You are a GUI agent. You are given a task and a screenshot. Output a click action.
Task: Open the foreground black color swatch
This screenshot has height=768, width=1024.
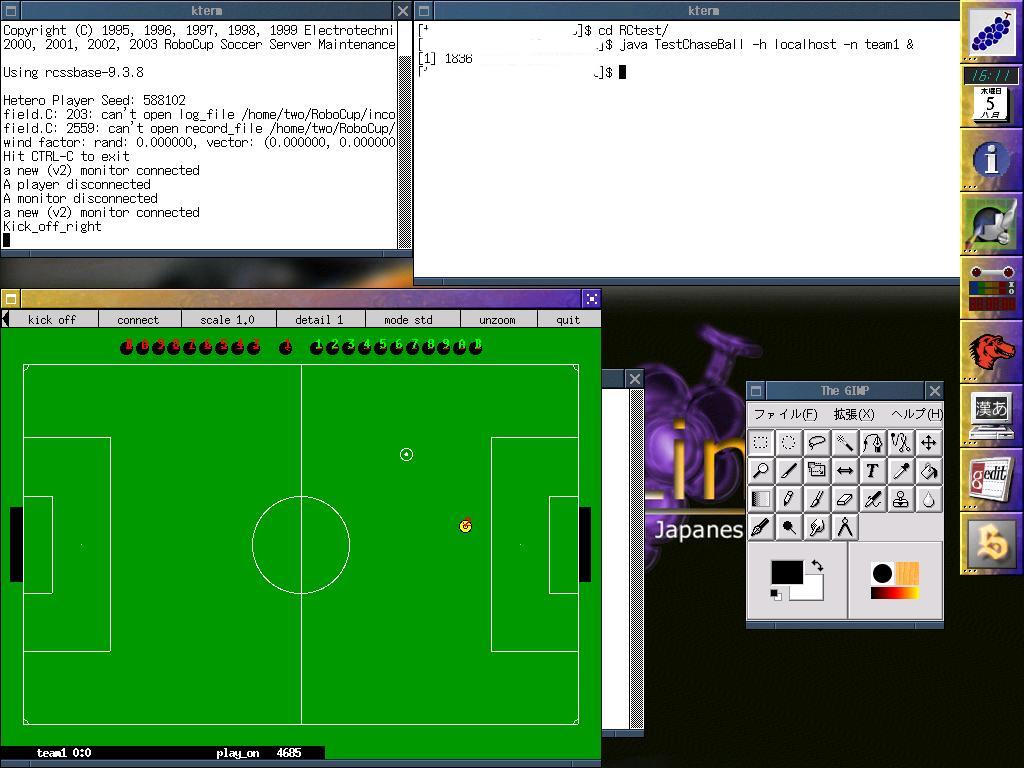786,571
